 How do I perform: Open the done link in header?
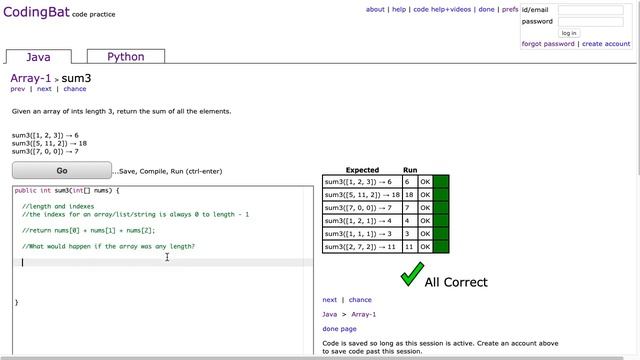coord(486,9)
